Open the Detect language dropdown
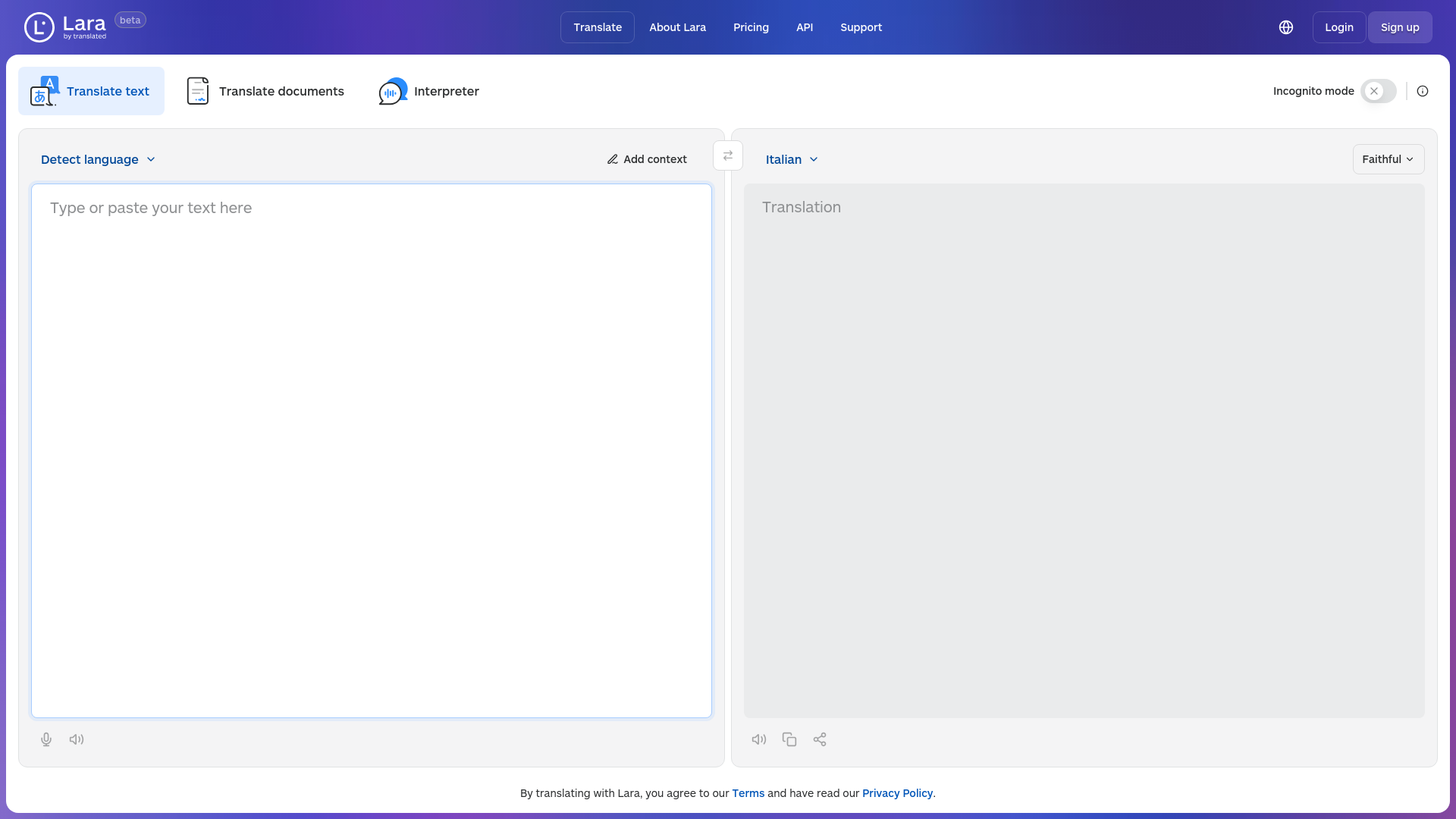The width and height of the screenshot is (1456, 819). pyautogui.click(x=97, y=159)
